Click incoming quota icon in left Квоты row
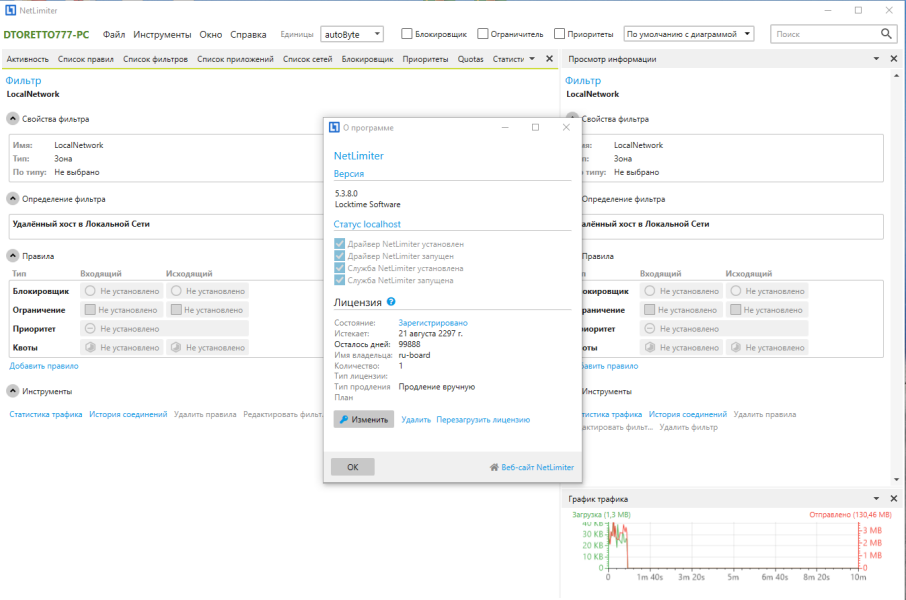This screenshot has width=906, height=600. click(90, 347)
